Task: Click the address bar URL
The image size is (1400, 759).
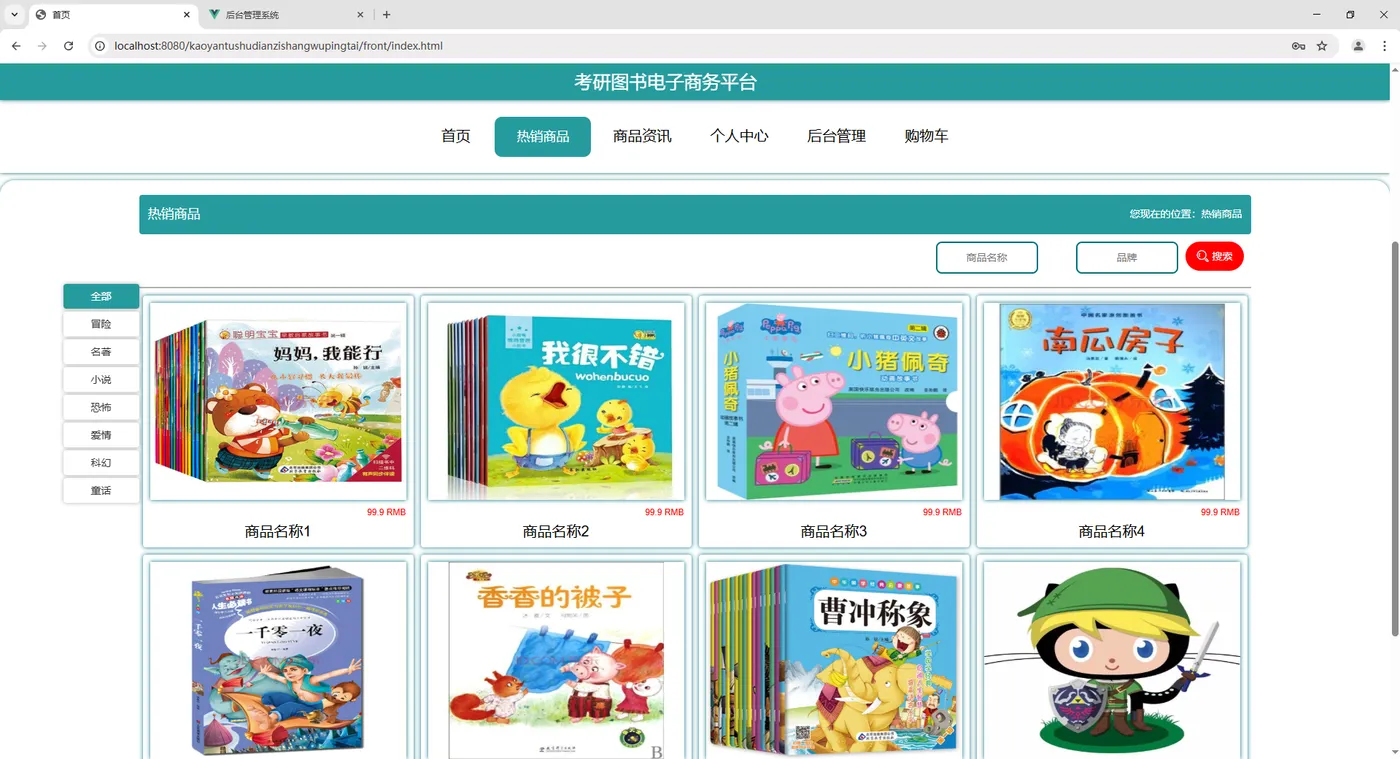Action: point(279,46)
